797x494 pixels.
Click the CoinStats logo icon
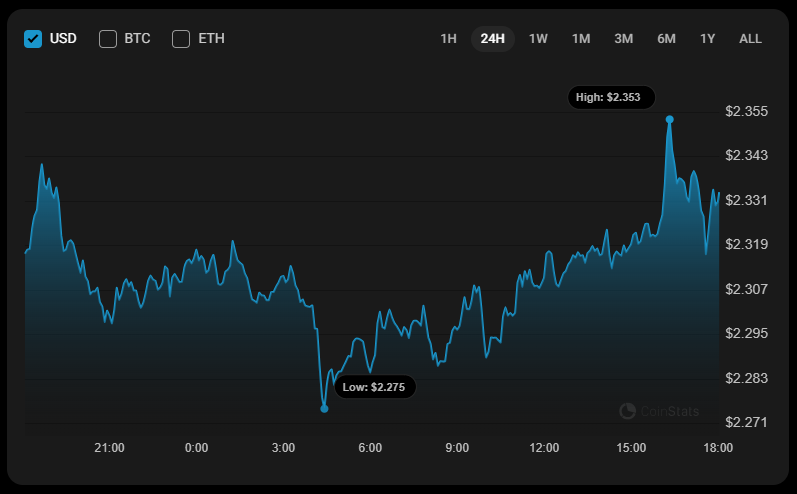pos(628,411)
